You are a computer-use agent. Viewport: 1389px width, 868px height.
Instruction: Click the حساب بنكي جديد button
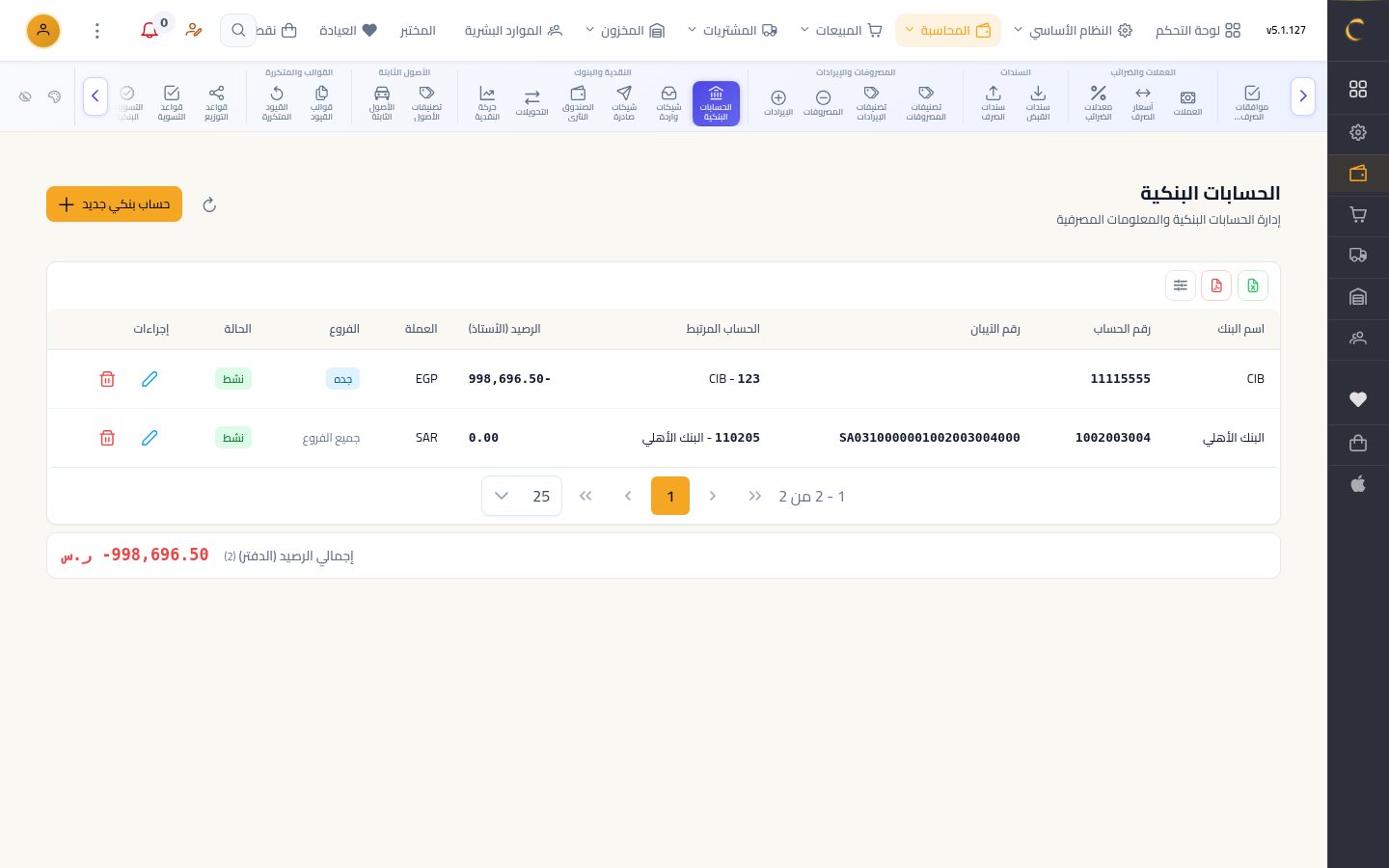click(114, 204)
